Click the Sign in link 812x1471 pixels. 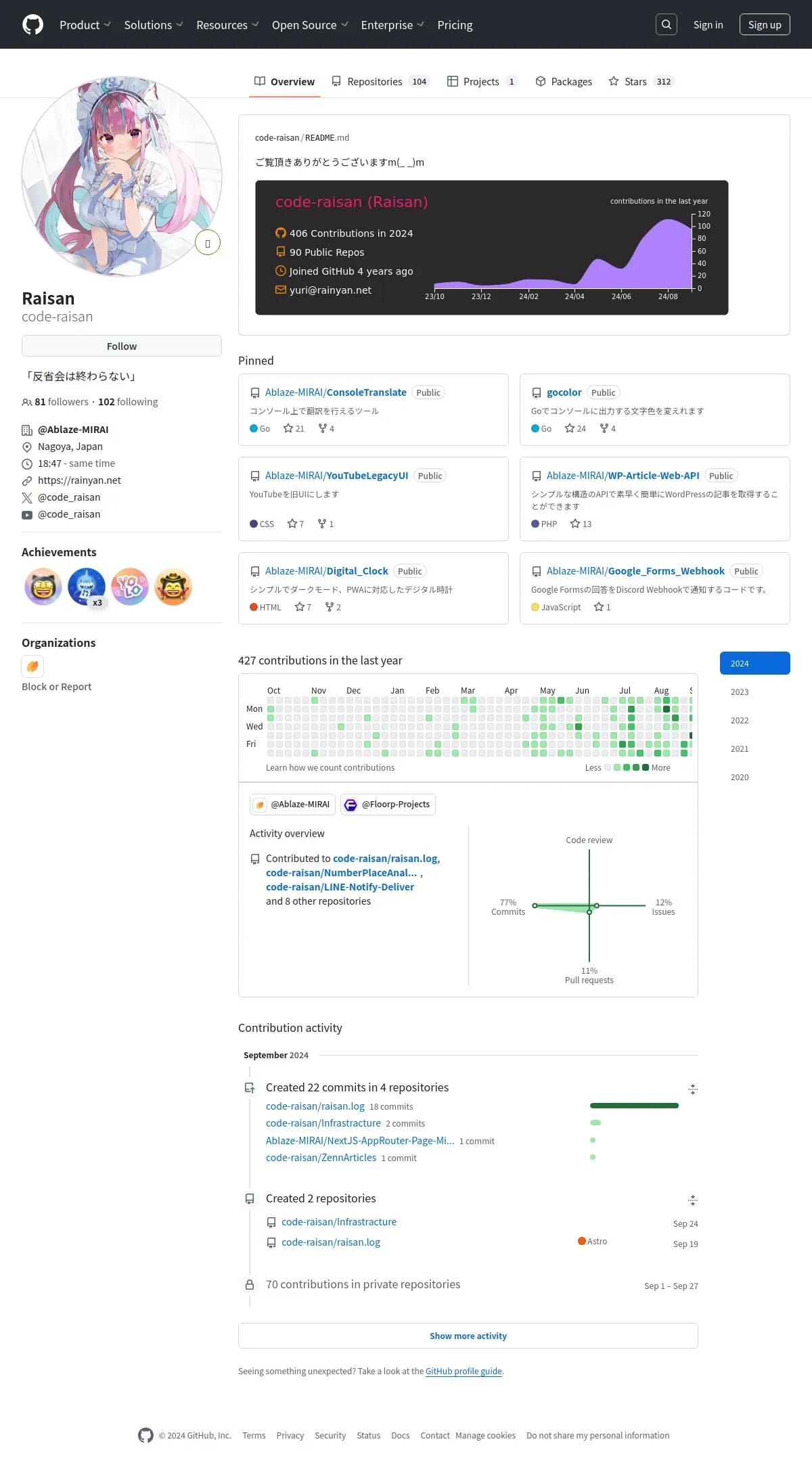point(708,25)
